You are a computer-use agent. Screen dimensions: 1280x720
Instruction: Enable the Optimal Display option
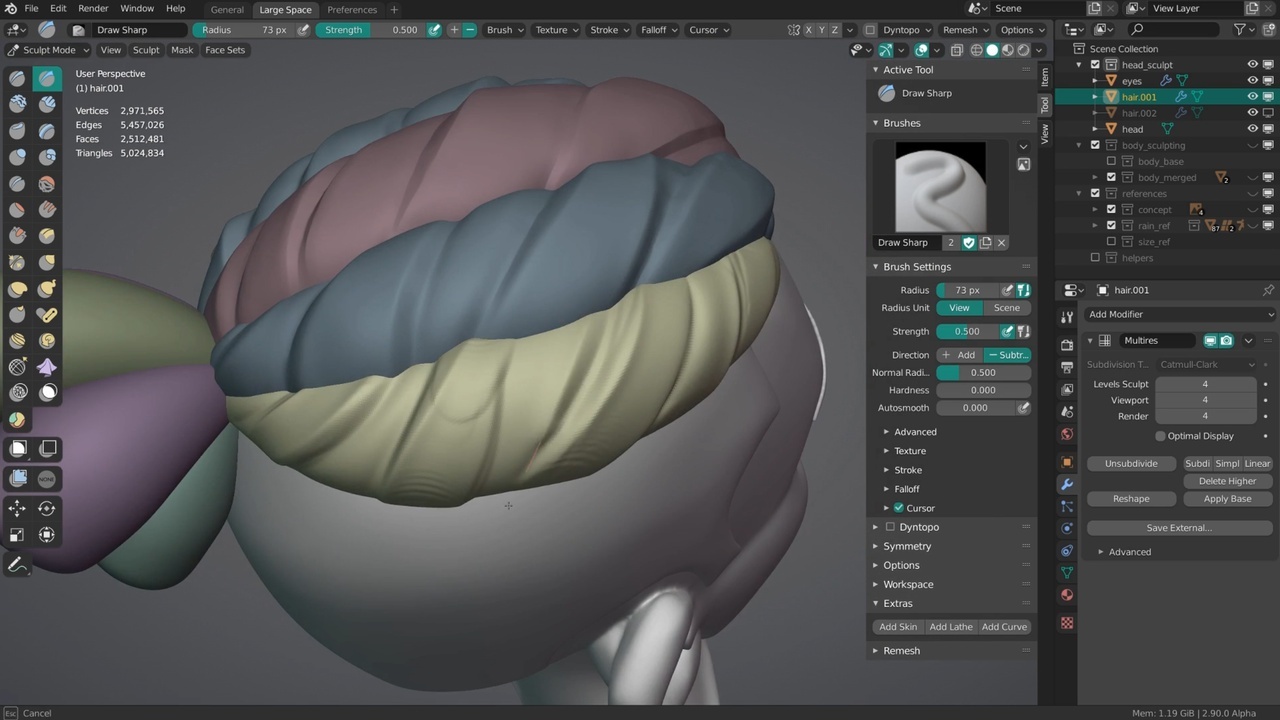pos(1160,436)
